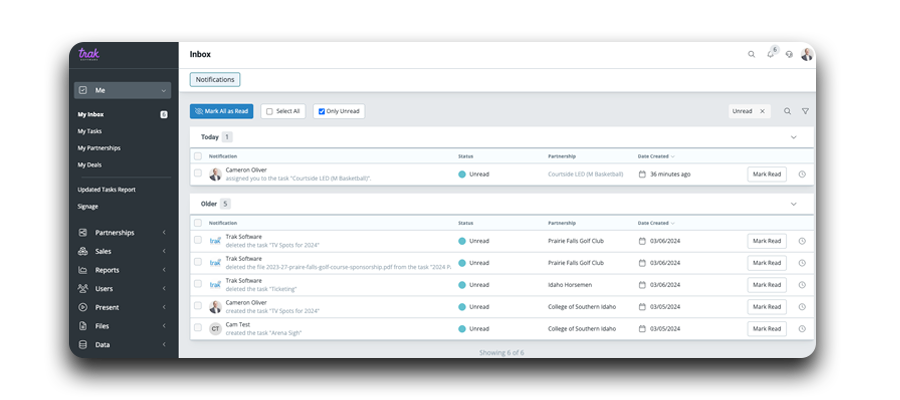Image resolution: width=900 pixels, height=400 pixels.
Task: Open the Me dropdown in sidebar
Action: (x=122, y=90)
